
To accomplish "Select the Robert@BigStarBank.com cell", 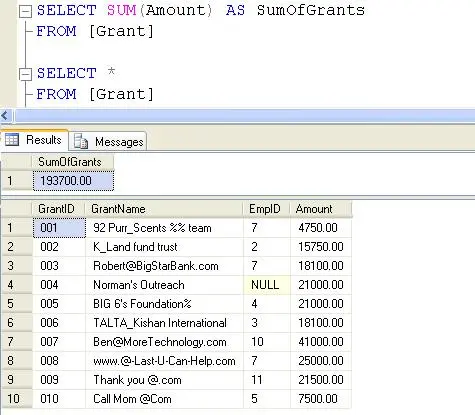I will click(x=164, y=266).
